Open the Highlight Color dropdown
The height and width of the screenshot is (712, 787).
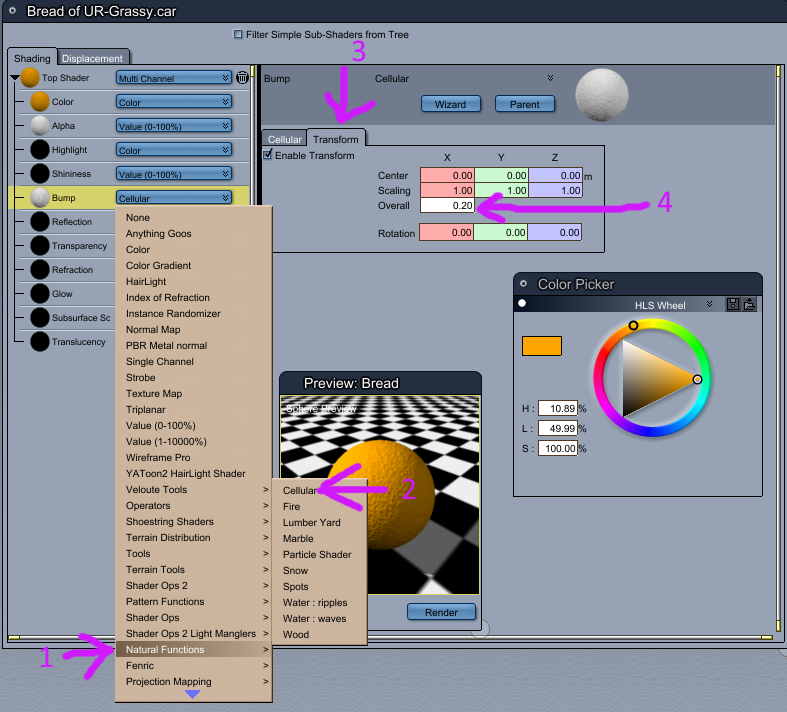click(x=174, y=150)
